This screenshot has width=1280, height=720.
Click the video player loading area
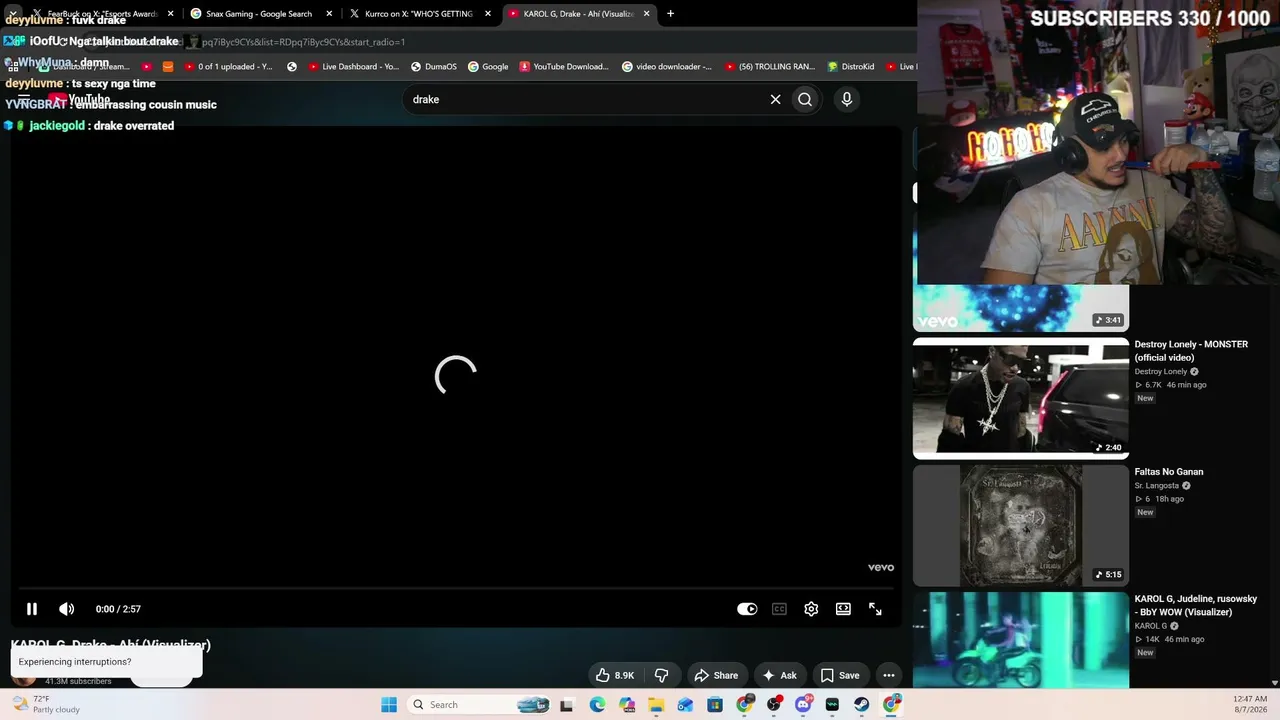click(x=456, y=375)
